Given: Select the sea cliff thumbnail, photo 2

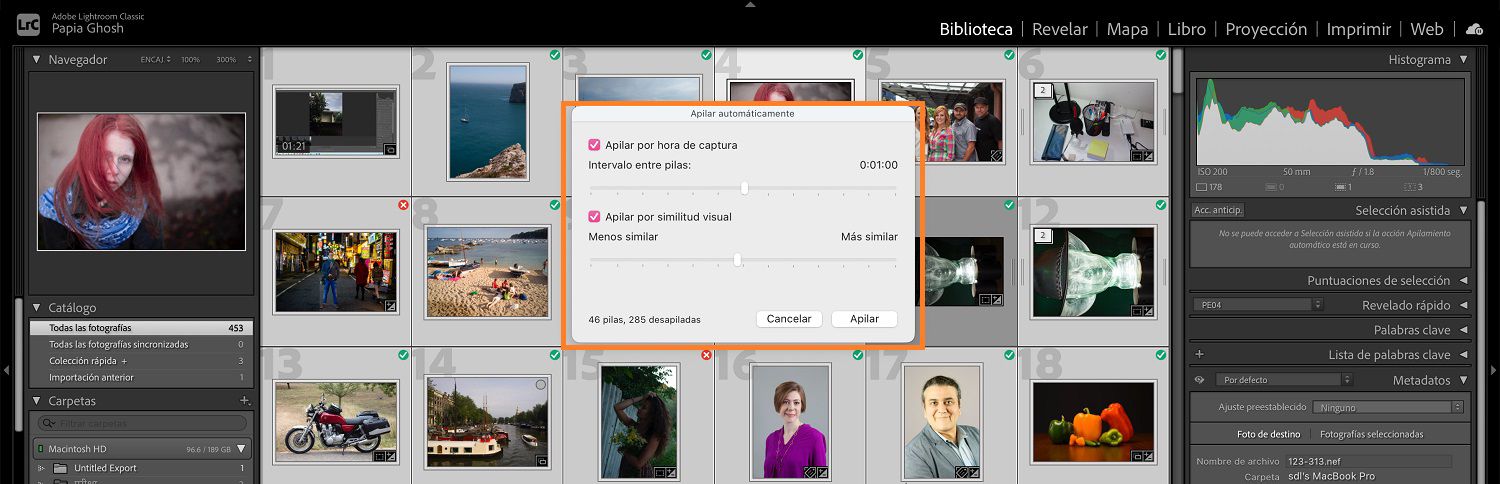Looking at the screenshot, I should point(487,122).
